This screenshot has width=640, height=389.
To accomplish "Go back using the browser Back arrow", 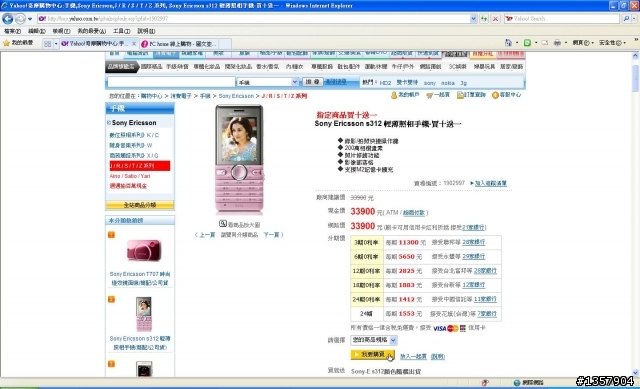I will pyautogui.click(x=7, y=19).
